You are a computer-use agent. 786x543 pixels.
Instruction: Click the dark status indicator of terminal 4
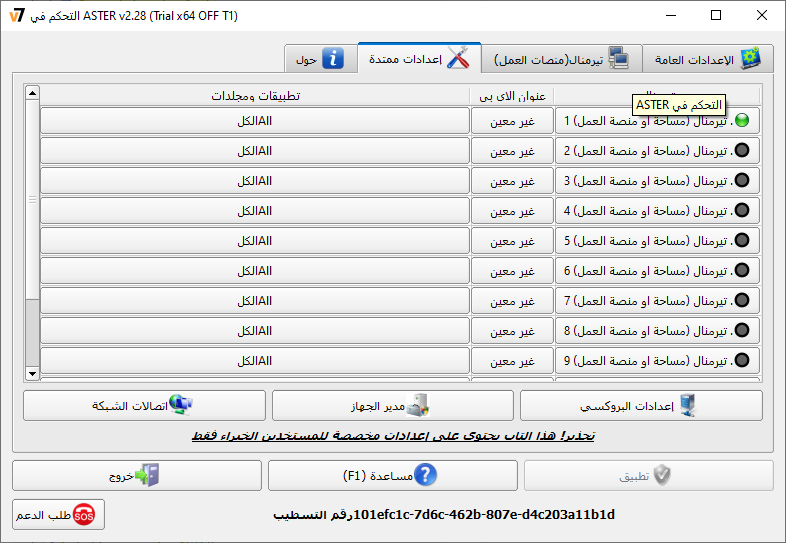pos(742,211)
